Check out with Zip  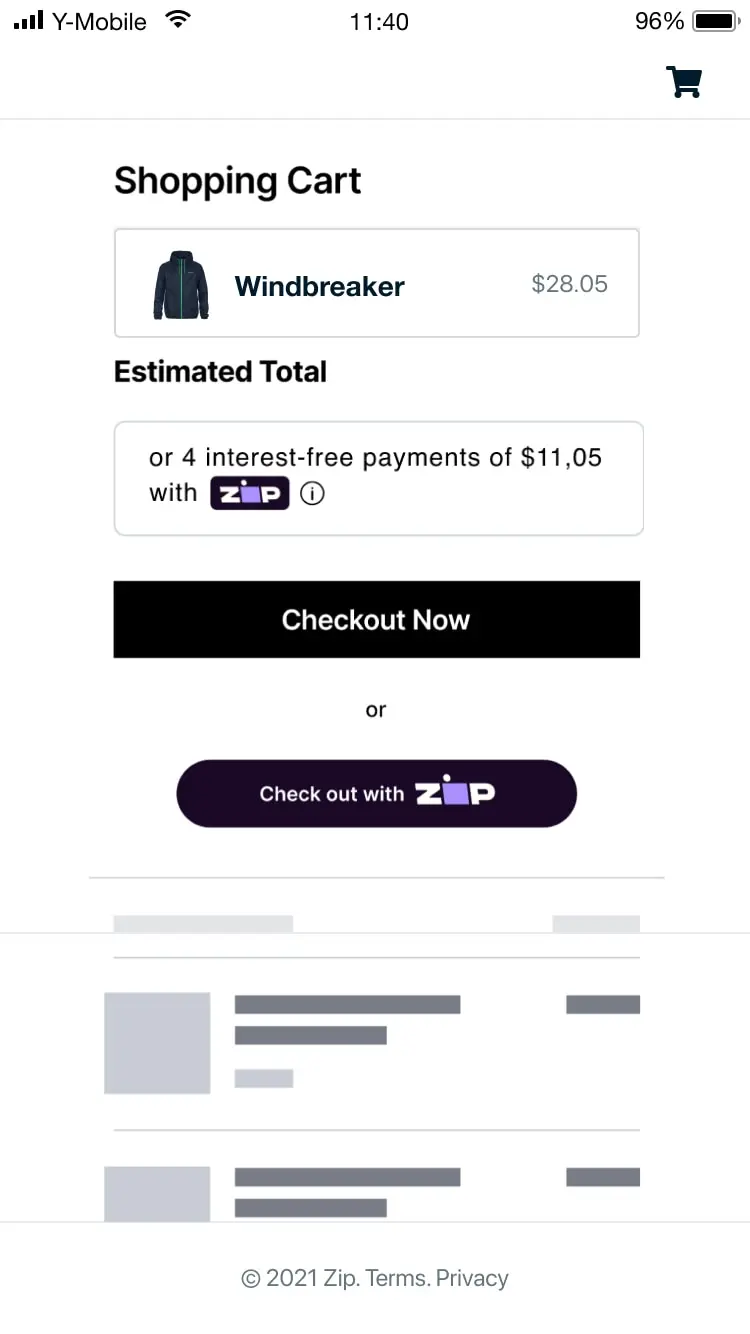(376, 793)
